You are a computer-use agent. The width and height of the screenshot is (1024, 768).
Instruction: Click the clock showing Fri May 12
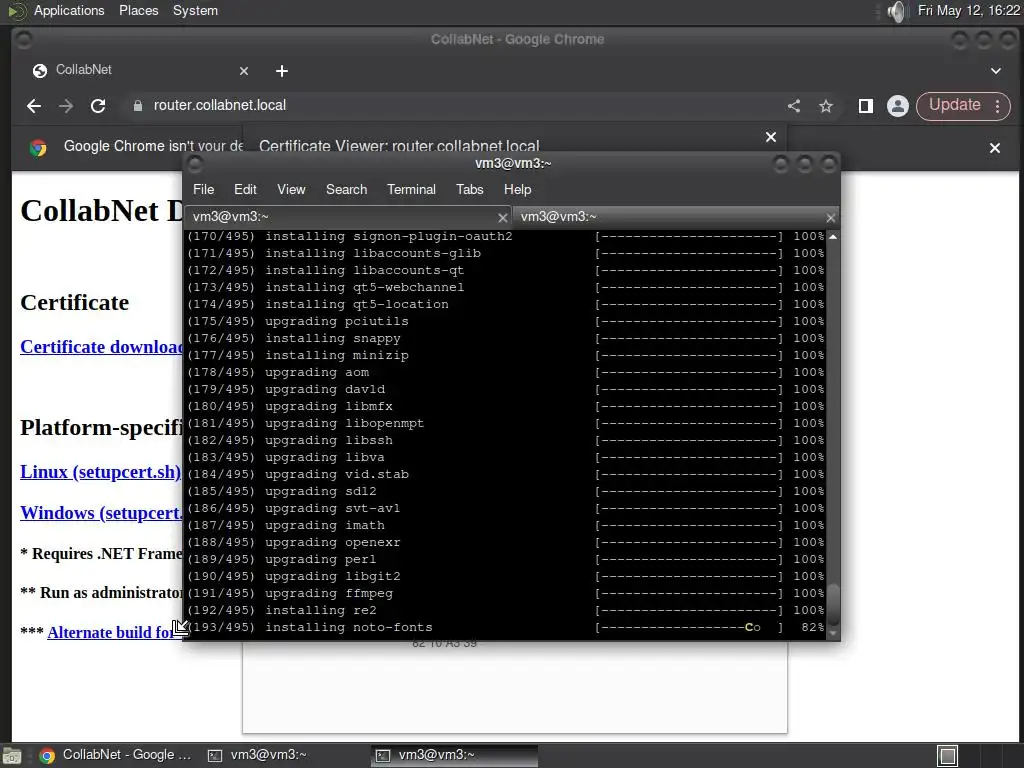pos(968,10)
